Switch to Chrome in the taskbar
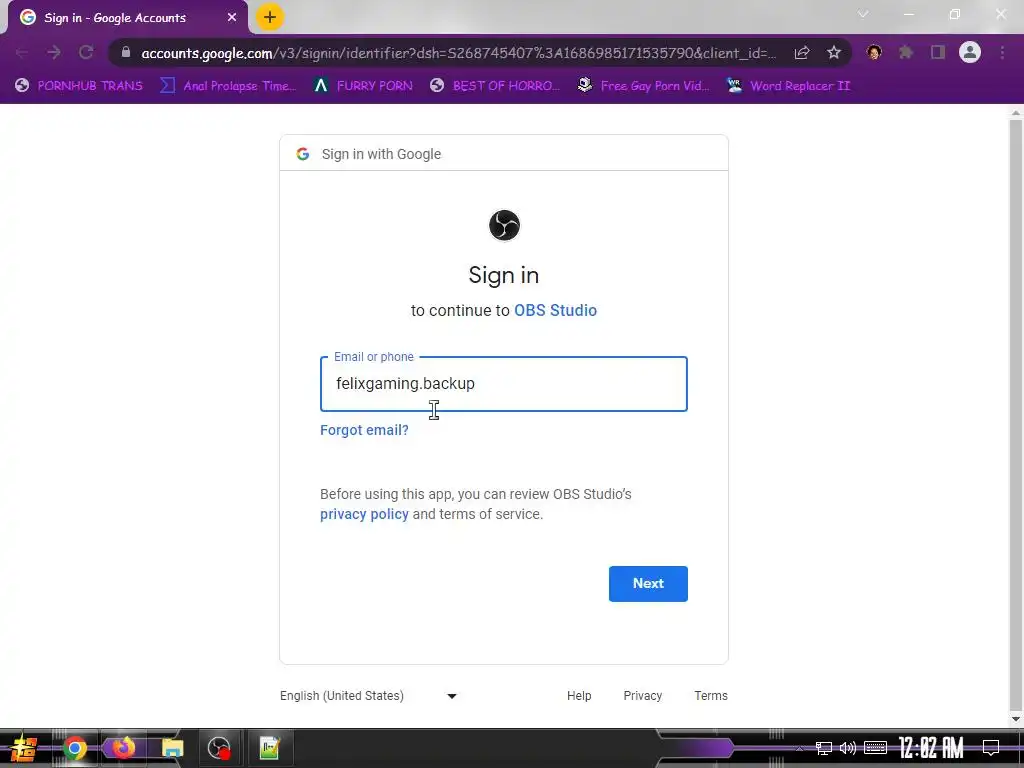The width and height of the screenshot is (1024, 768). coord(75,748)
